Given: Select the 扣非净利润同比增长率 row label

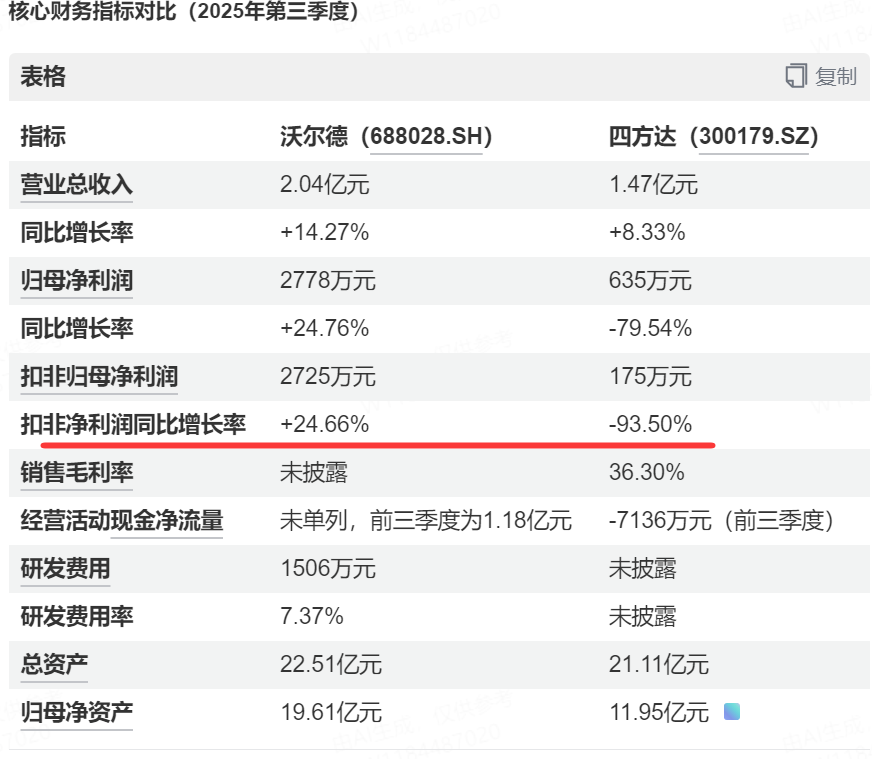Looking at the screenshot, I should coord(133,424).
